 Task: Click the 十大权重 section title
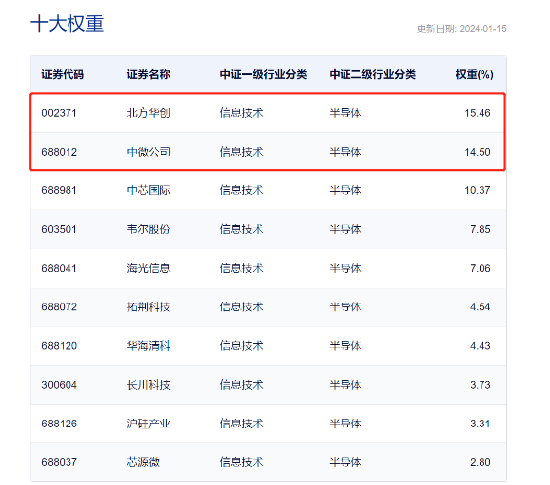(67, 24)
